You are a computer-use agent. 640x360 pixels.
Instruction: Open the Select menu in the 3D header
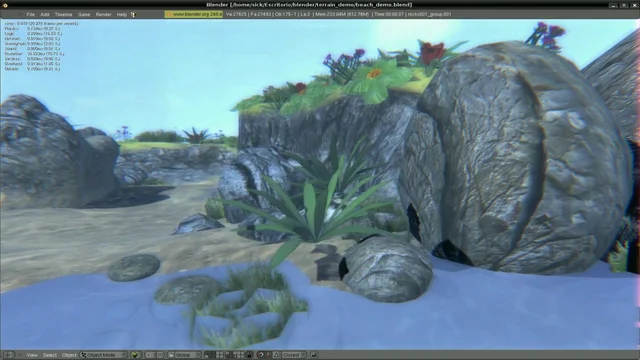pos(50,355)
